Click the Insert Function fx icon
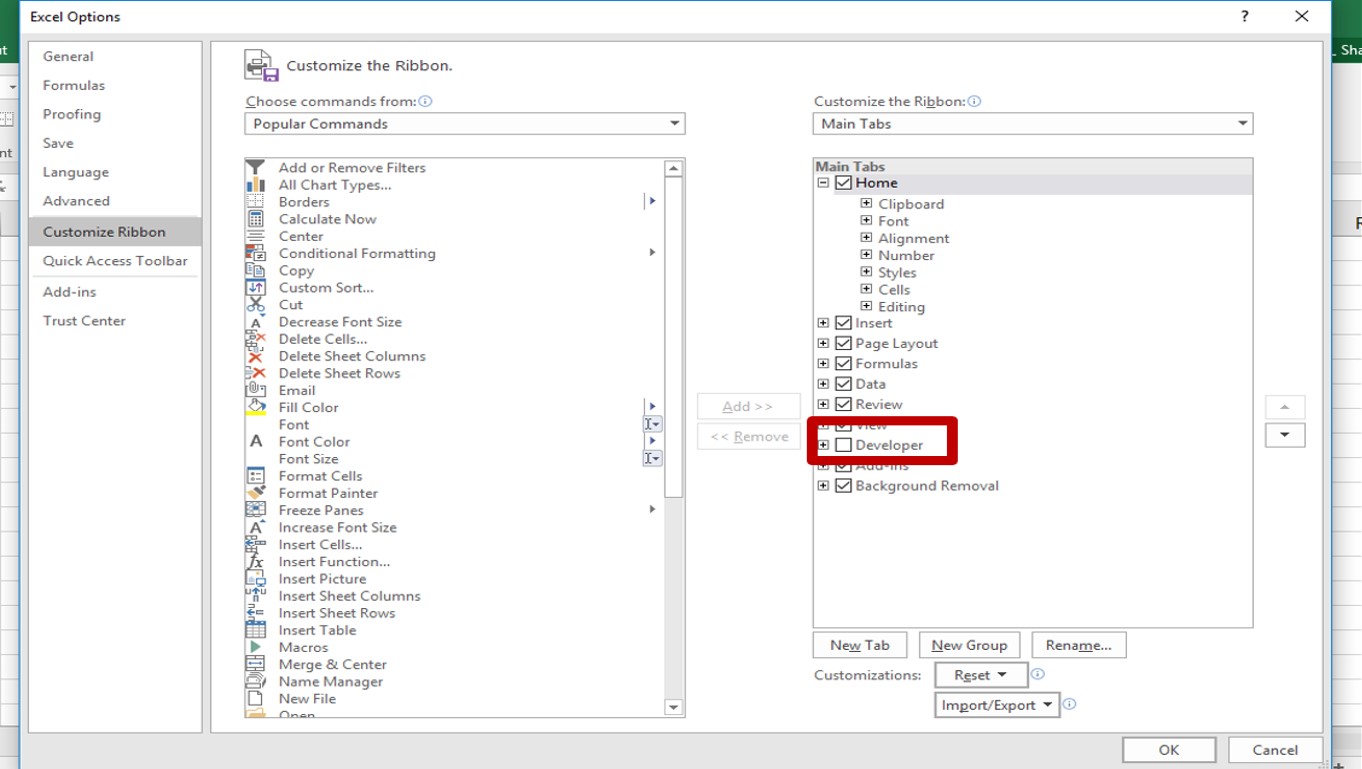 coord(256,561)
